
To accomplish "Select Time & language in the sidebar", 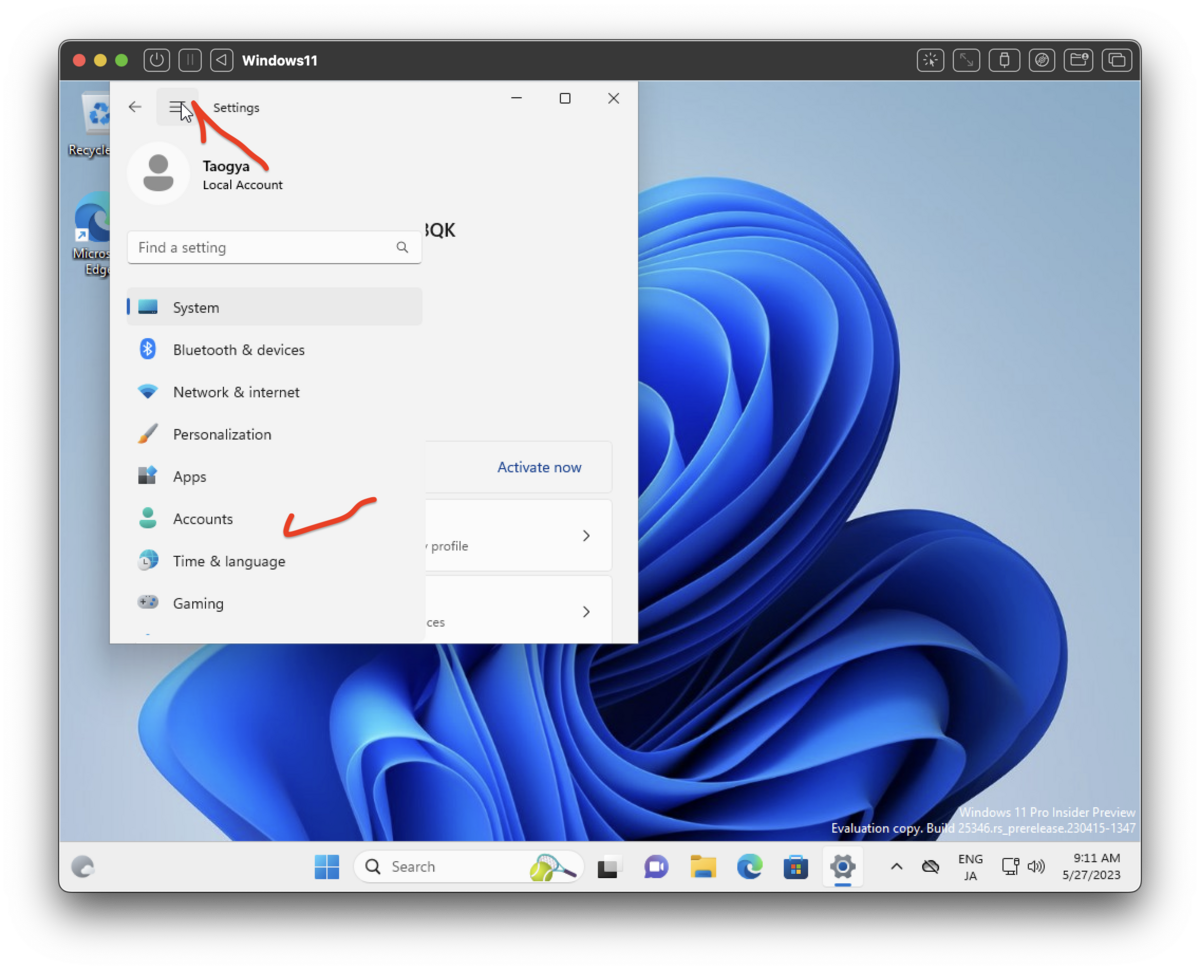I will (x=274, y=561).
